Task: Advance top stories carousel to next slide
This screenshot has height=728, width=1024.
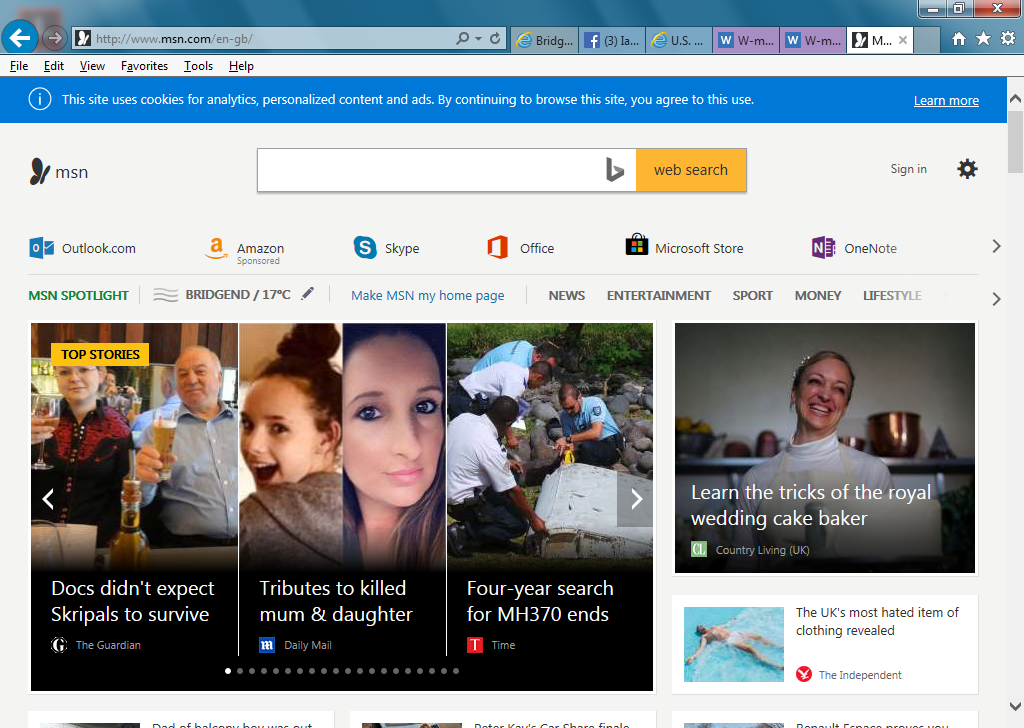Action: (x=635, y=499)
